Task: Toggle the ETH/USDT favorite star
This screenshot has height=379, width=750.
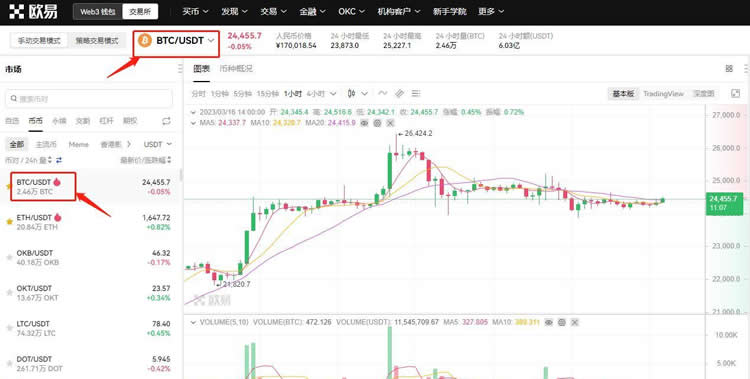Action: click(9, 222)
